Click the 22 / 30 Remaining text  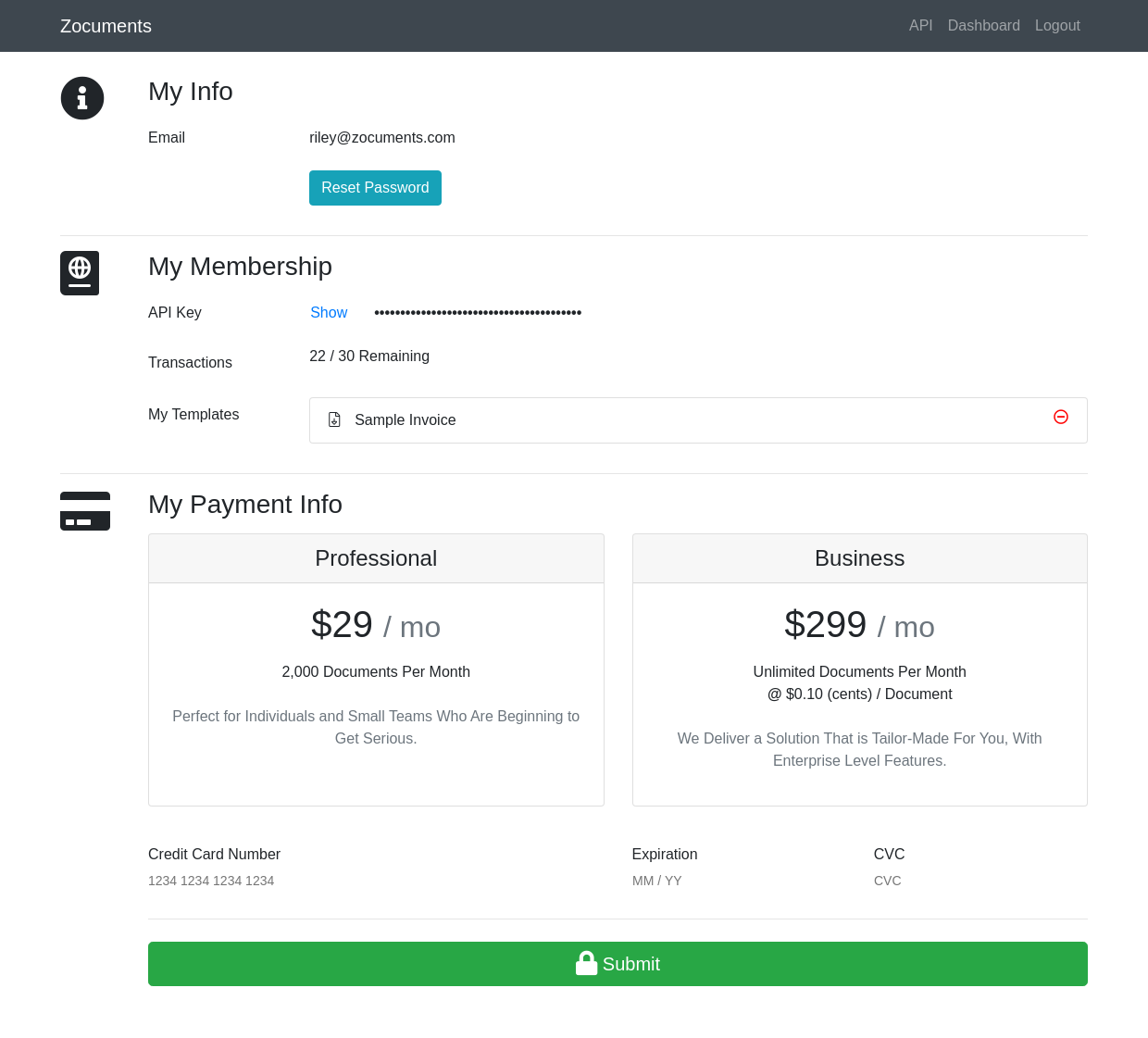pos(369,356)
